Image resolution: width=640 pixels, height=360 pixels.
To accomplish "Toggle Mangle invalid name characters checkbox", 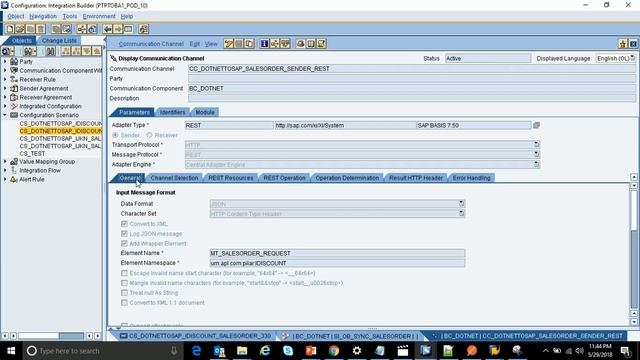I will tap(124, 283).
